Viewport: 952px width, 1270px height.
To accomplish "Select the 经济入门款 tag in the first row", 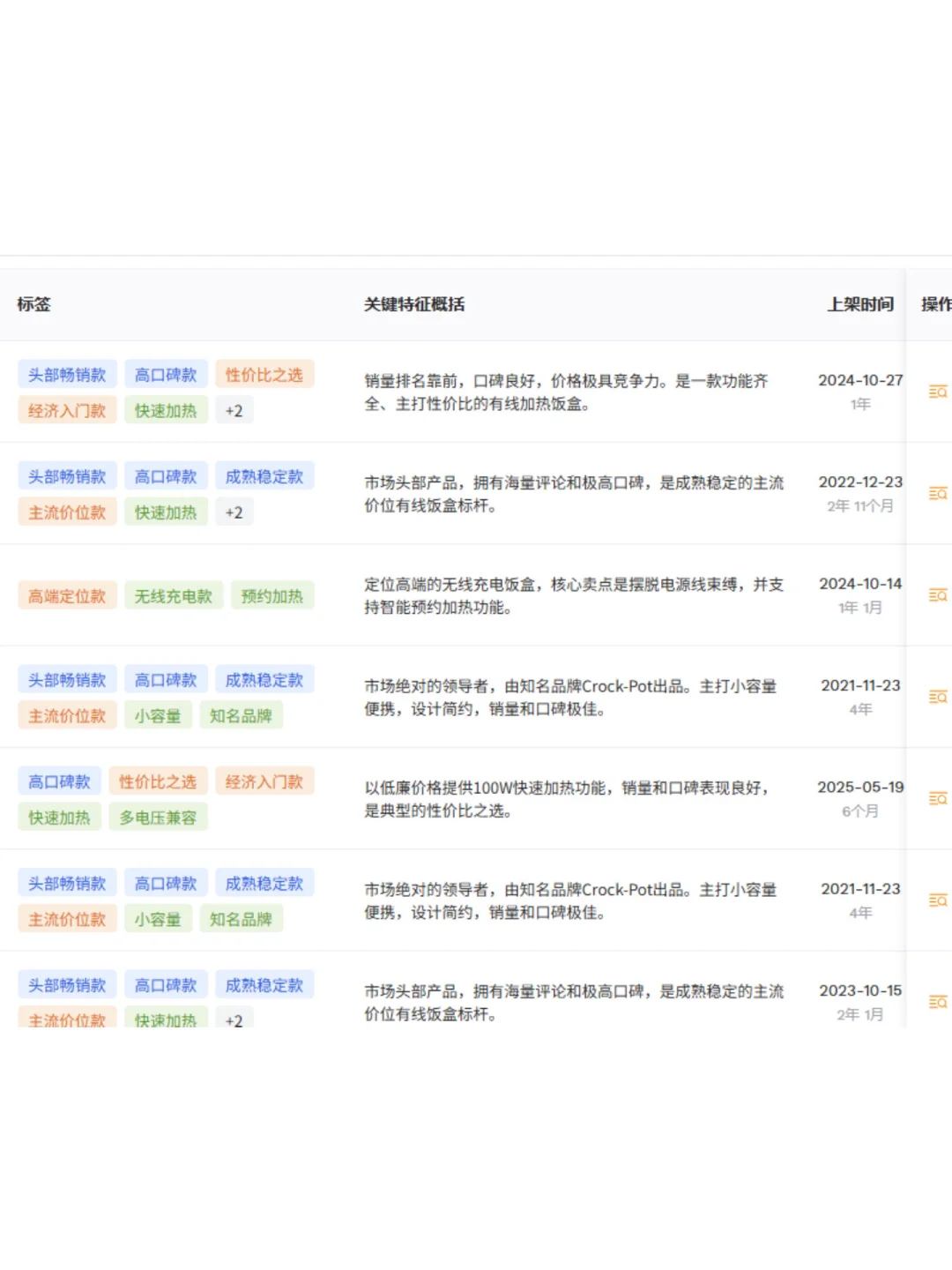I will click(67, 409).
